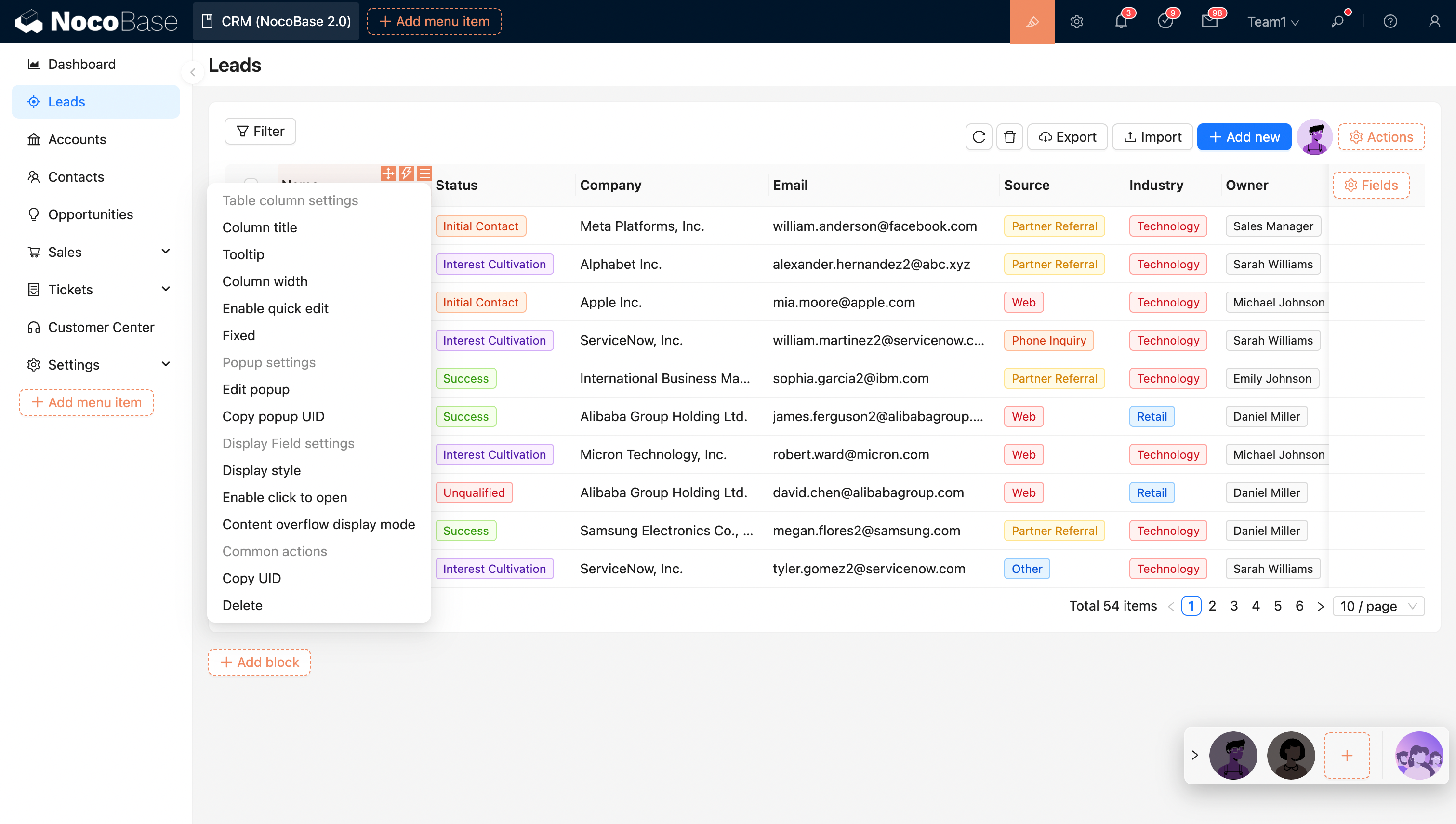The width and height of the screenshot is (1456, 824).
Task: Open the plugin settings gear icon
Action: [x=1076, y=22]
